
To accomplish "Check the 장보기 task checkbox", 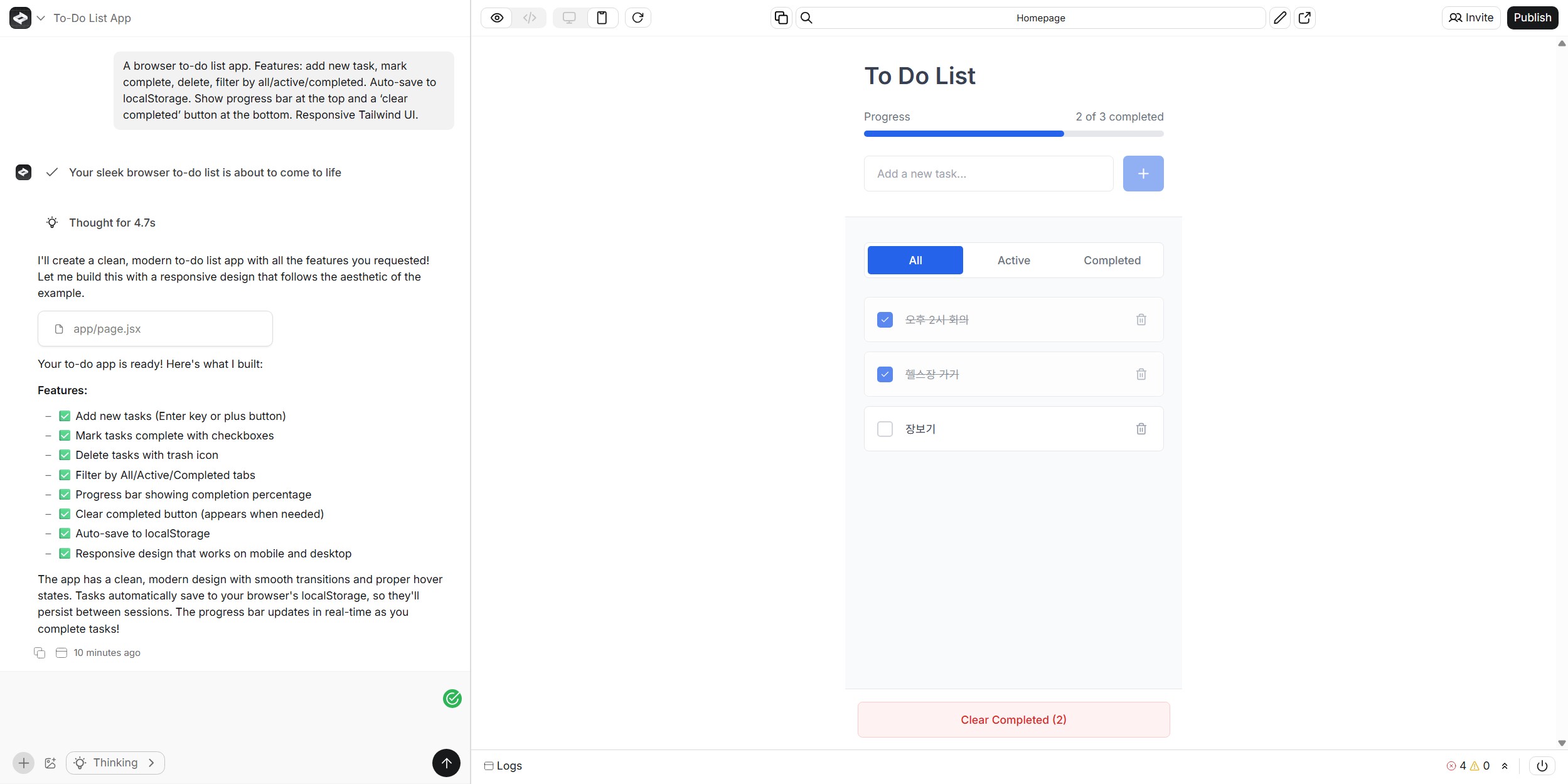I will 885,429.
